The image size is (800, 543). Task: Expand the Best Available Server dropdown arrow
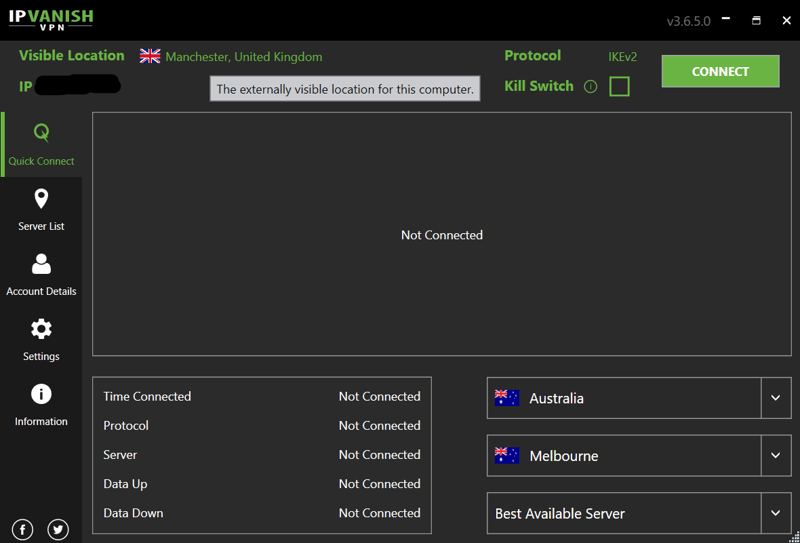click(x=776, y=513)
